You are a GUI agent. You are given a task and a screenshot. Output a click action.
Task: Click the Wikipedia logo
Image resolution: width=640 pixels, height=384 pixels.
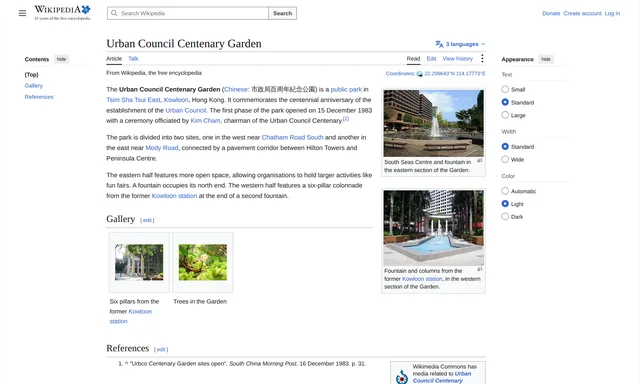click(x=62, y=13)
